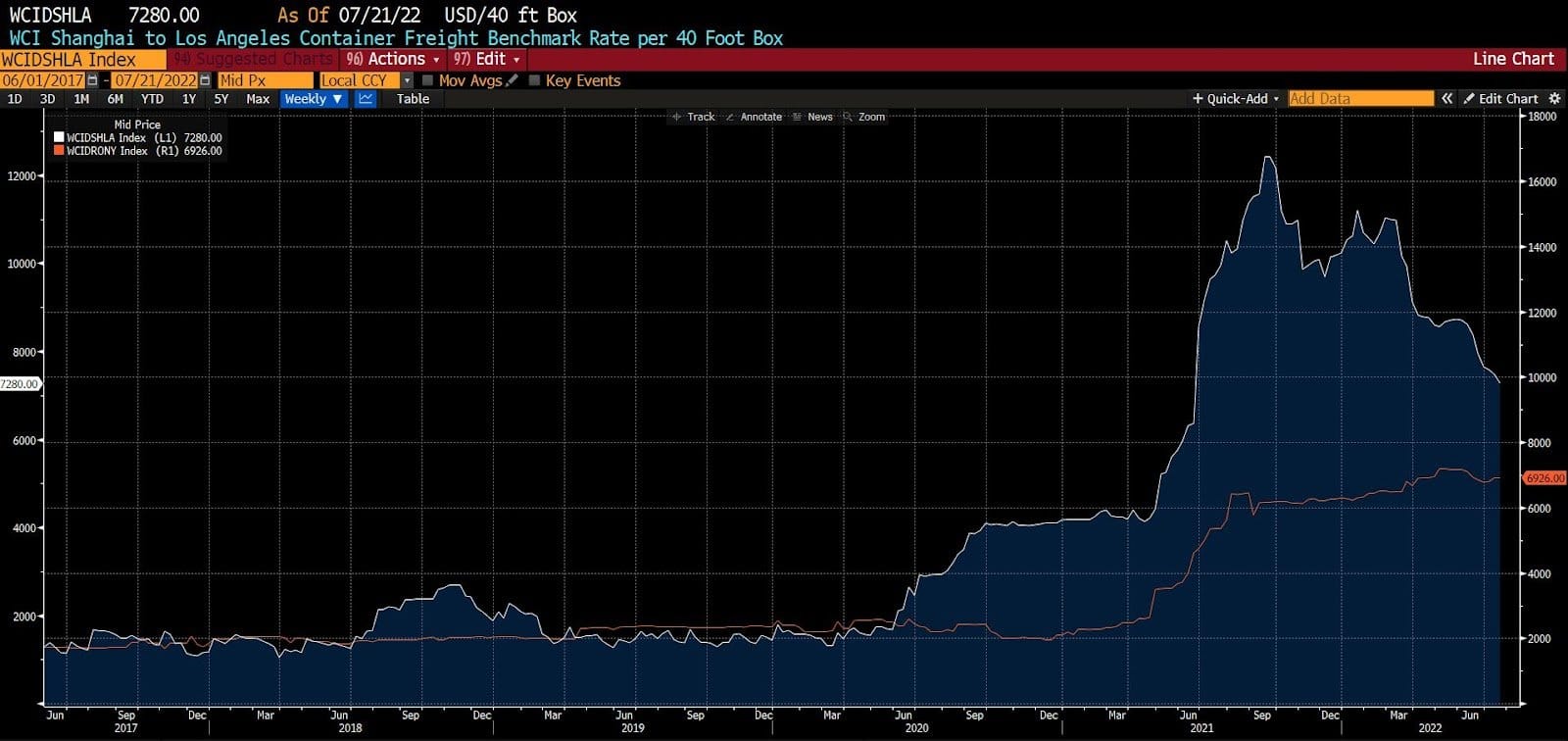
Task: Open the end date calendar picker
Action: 205,80
